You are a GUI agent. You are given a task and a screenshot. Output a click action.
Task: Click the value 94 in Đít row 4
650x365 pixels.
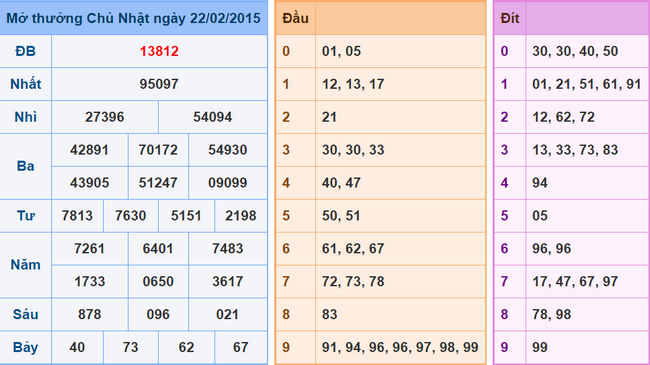click(540, 182)
